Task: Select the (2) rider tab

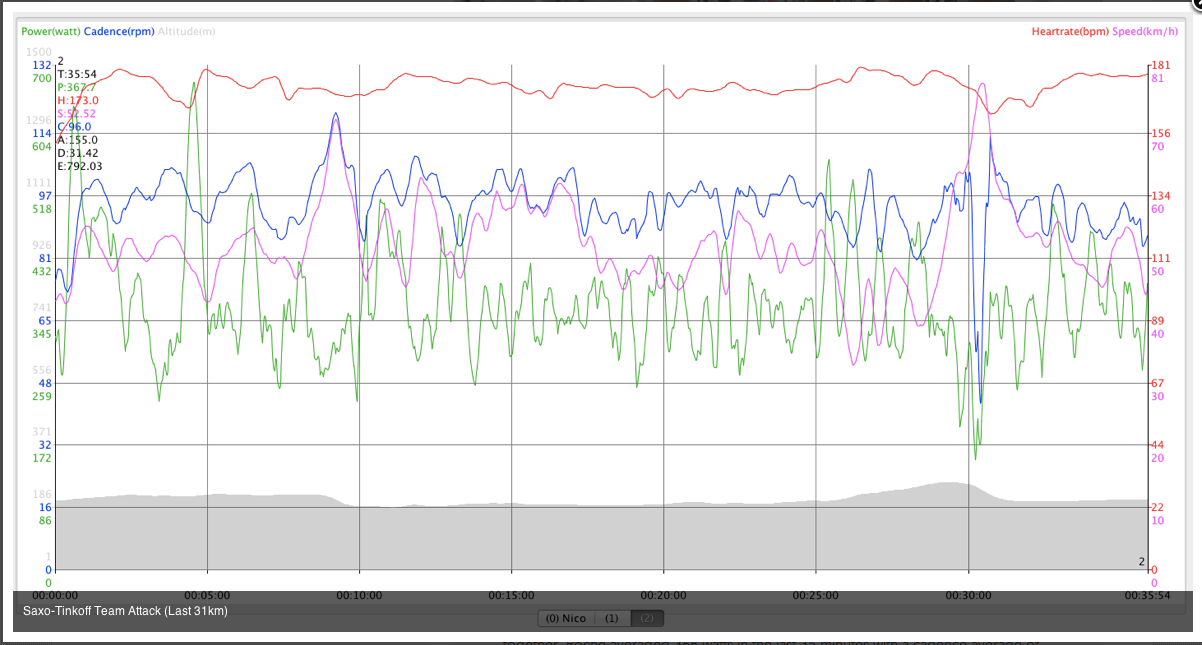Action: pyautogui.click(x=647, y=618)
